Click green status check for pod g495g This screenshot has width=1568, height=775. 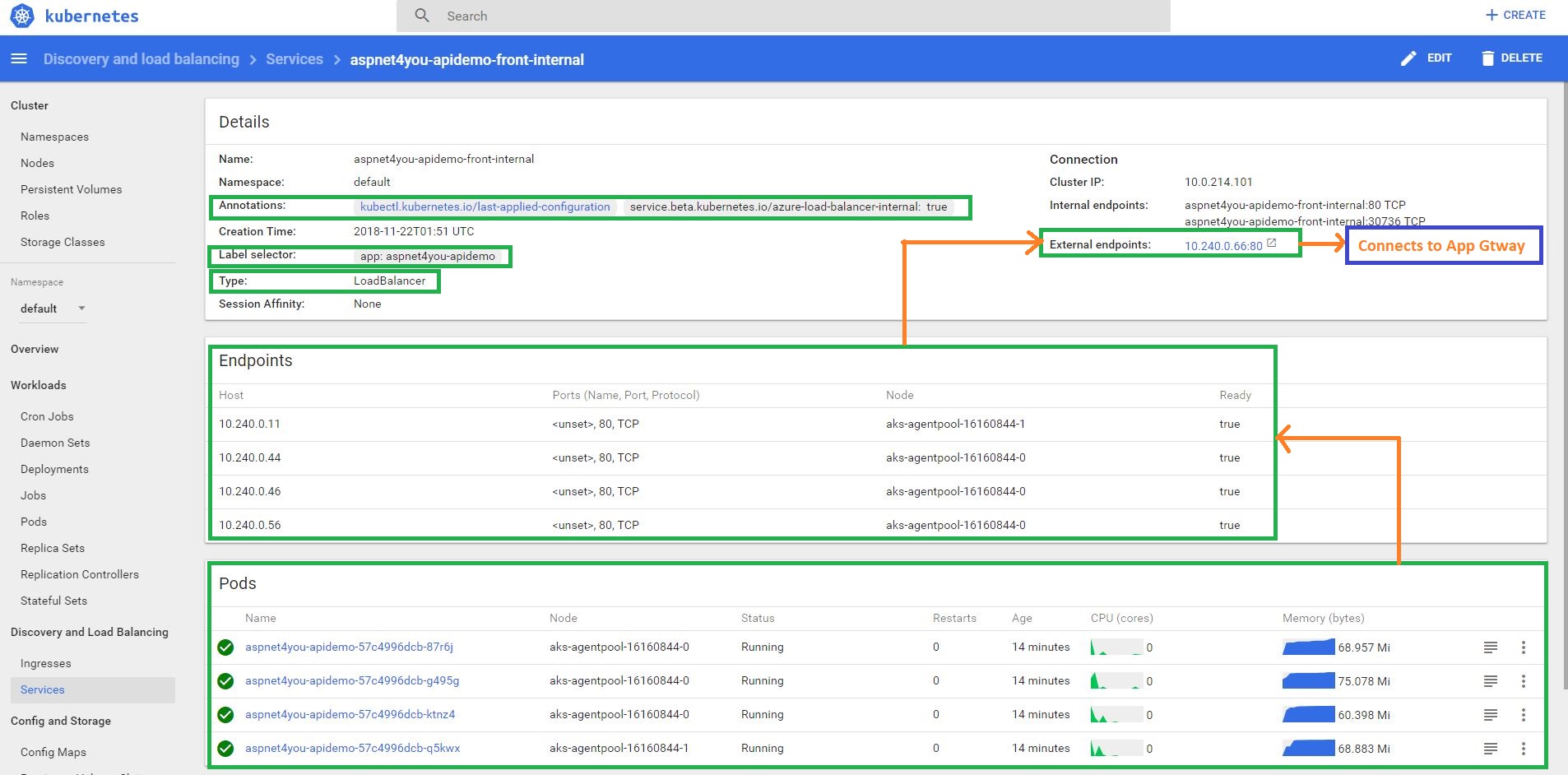pyautogui.click(x=225, y=681)
